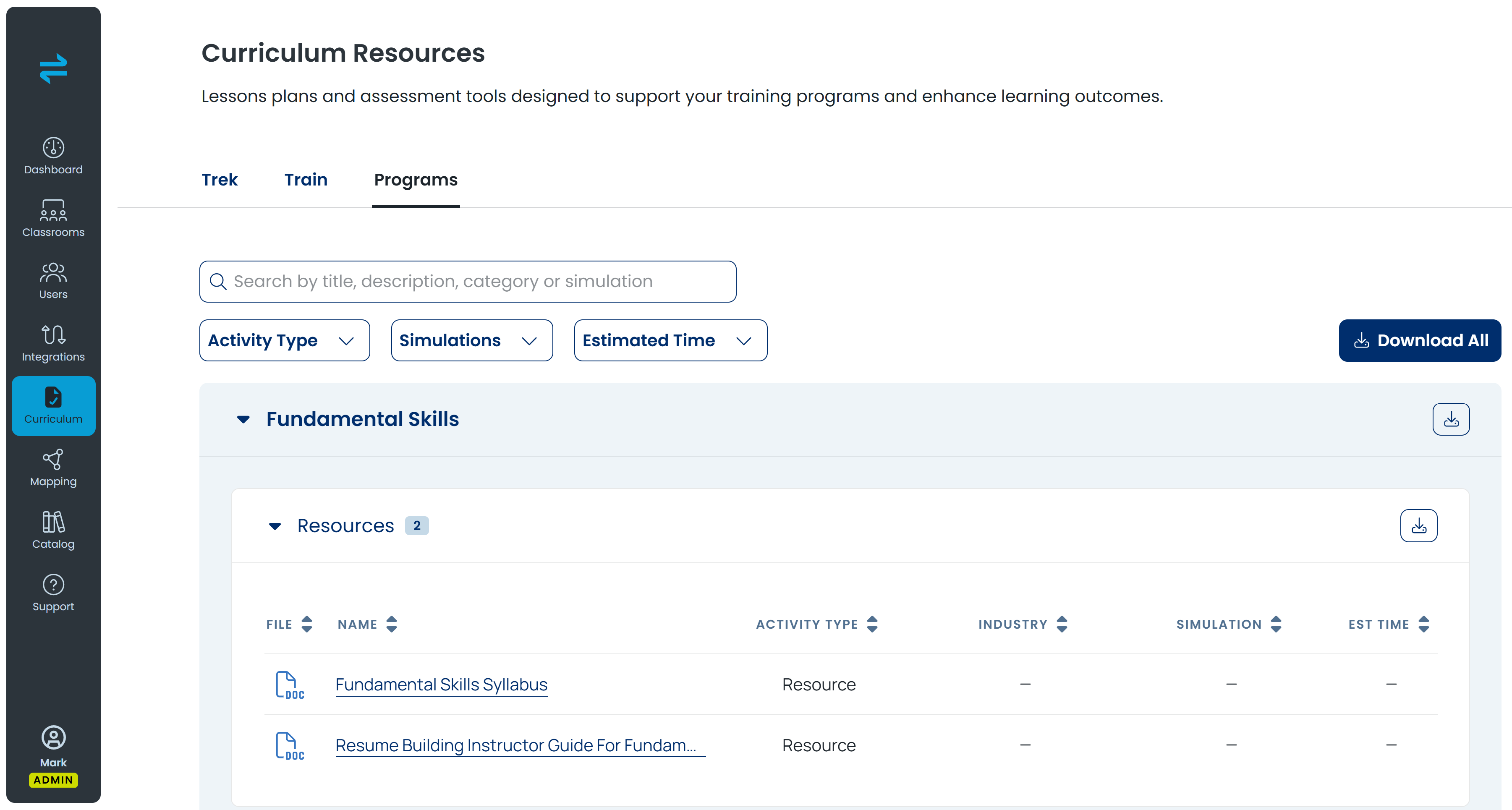Sort by the INDUSTRY column
This screenshot has height=810, width=1512.
1062,624
